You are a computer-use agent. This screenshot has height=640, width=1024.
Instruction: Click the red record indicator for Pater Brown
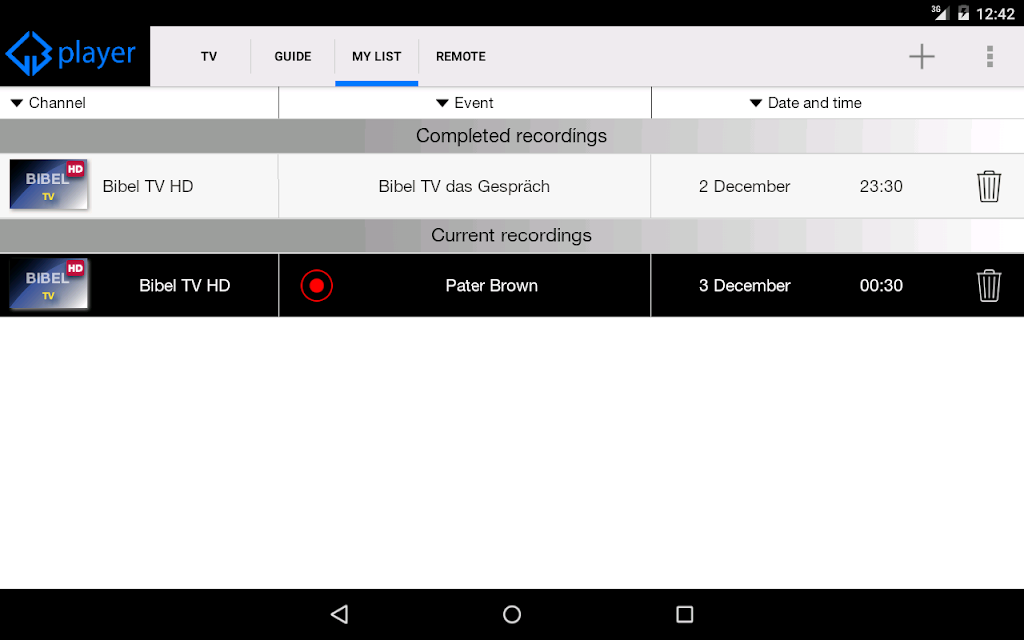point(317,285)
